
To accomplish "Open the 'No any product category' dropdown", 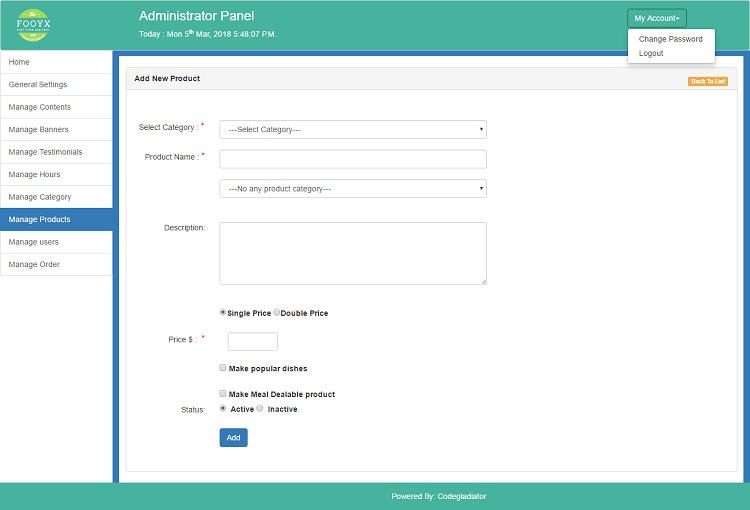I will click(352, 188).
